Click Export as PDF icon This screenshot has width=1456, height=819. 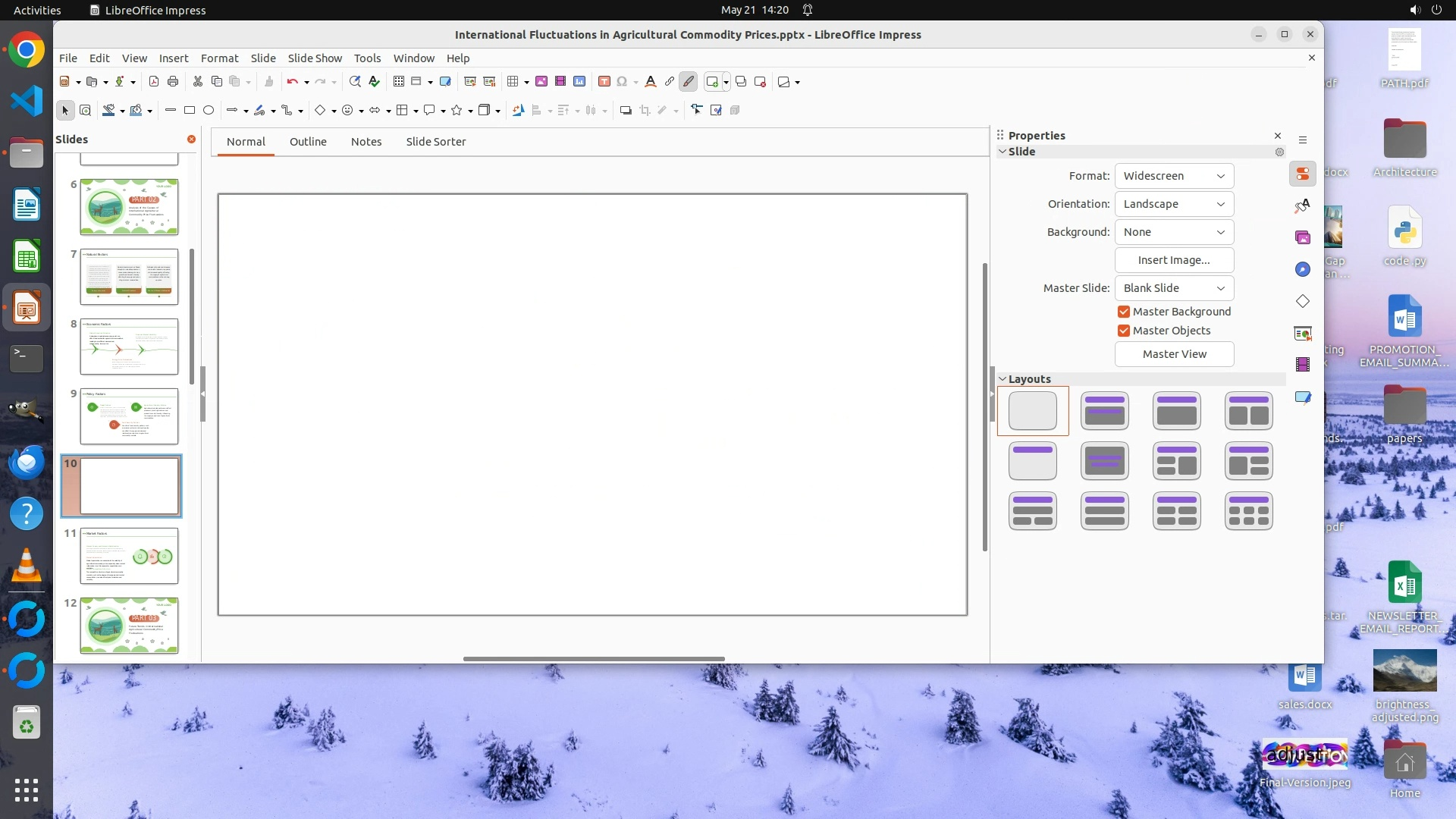154,82
